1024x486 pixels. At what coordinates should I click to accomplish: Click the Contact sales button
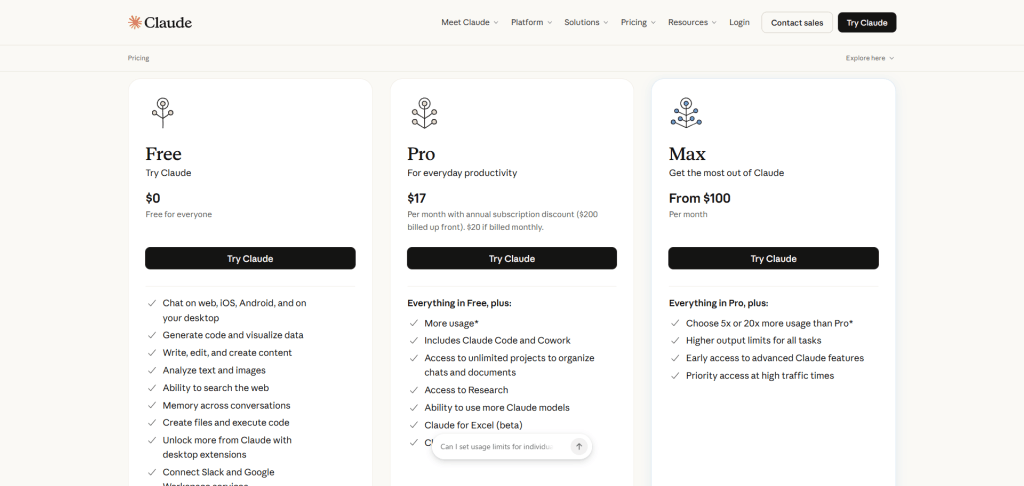797,22
